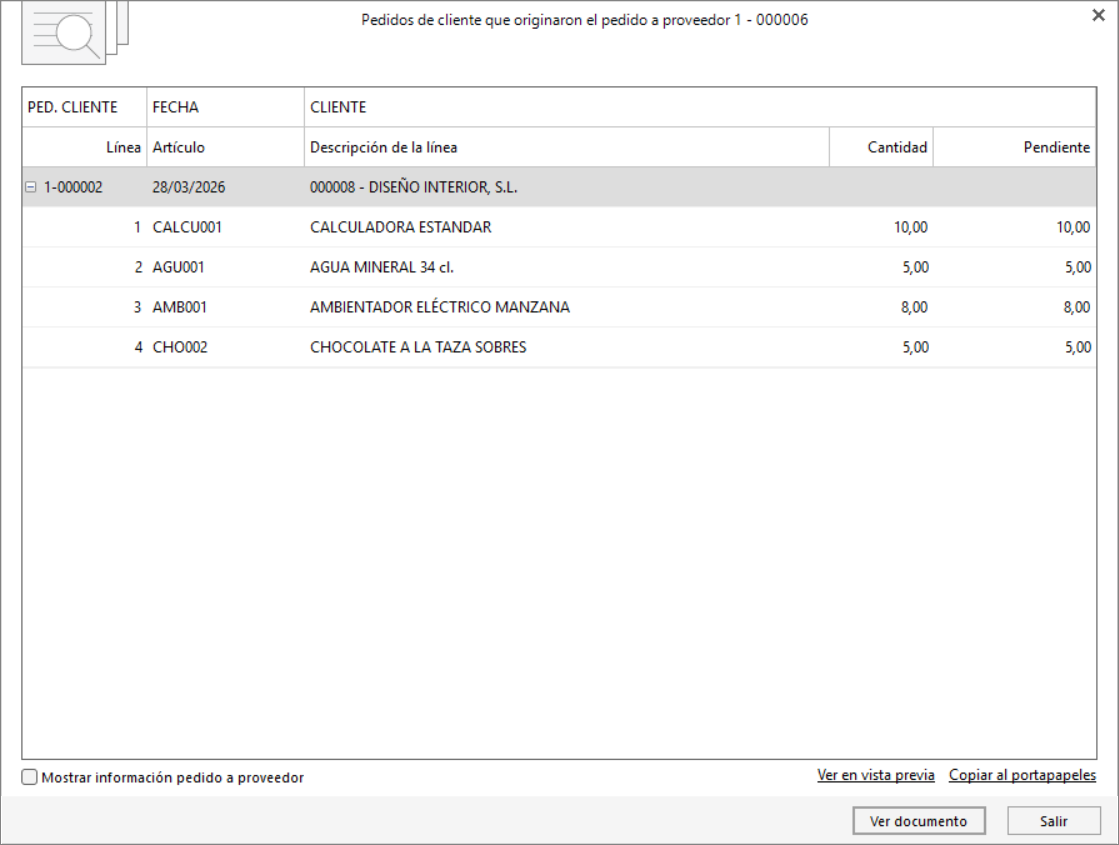Click the dialog title text
The height and width of the screenshot is (845, 1119).
tap(584, 20)
